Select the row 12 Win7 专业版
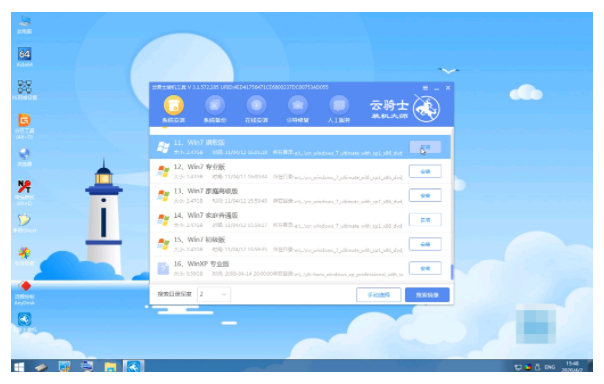This screenshot has height=384, width=604. point(300,171)
